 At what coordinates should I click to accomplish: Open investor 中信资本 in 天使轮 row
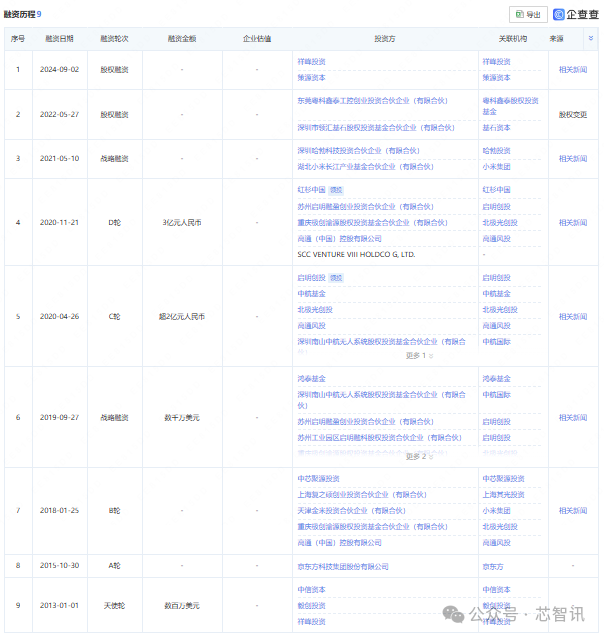[x=311, y=589]
